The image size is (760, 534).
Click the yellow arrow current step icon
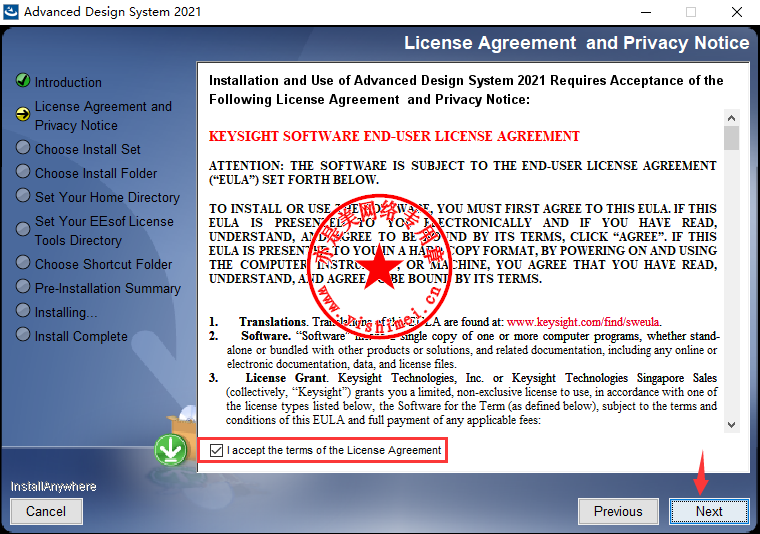click(23, 114)
